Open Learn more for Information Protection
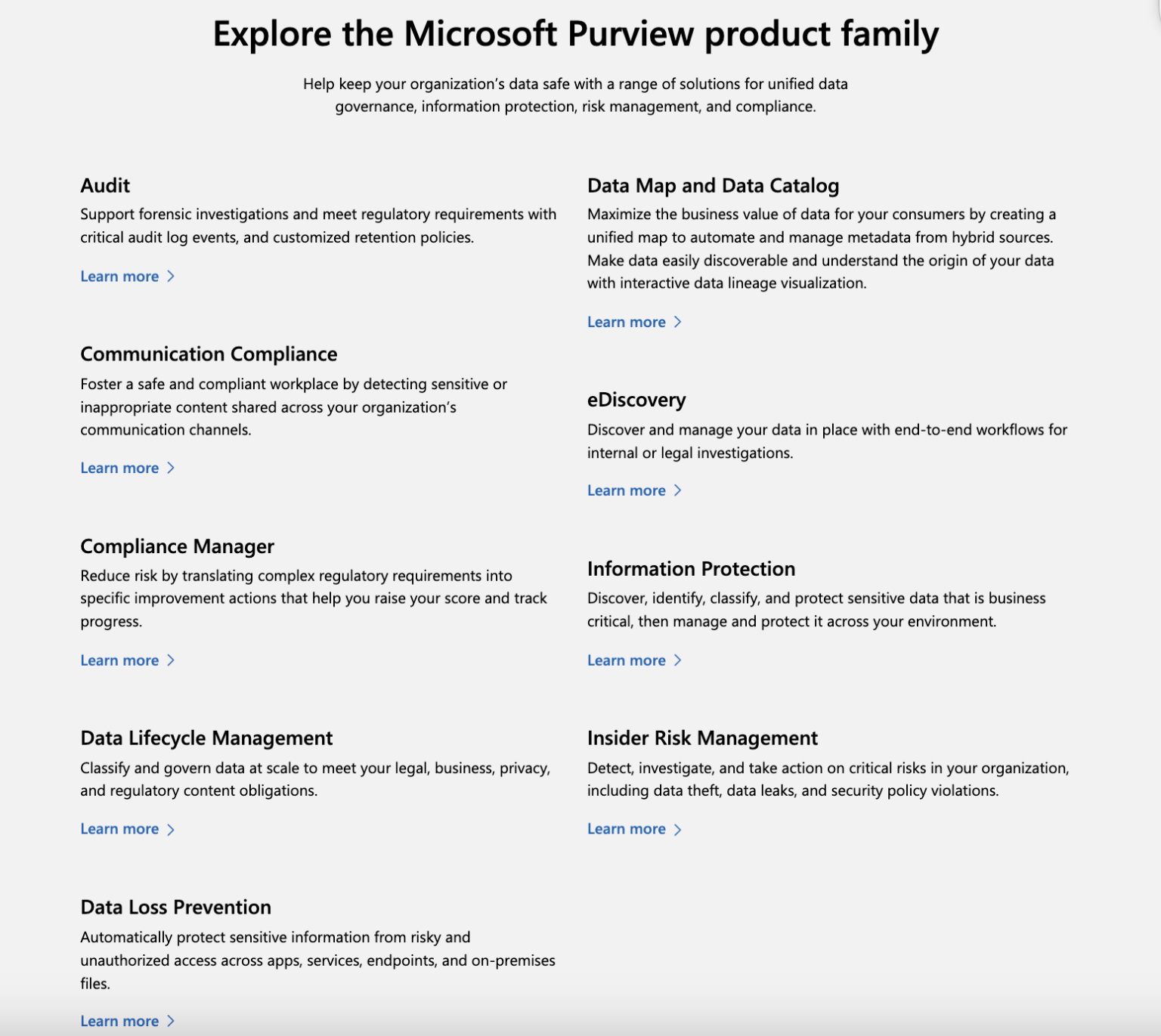This screenshot has width=1161, height=1036. click(627, 660)
